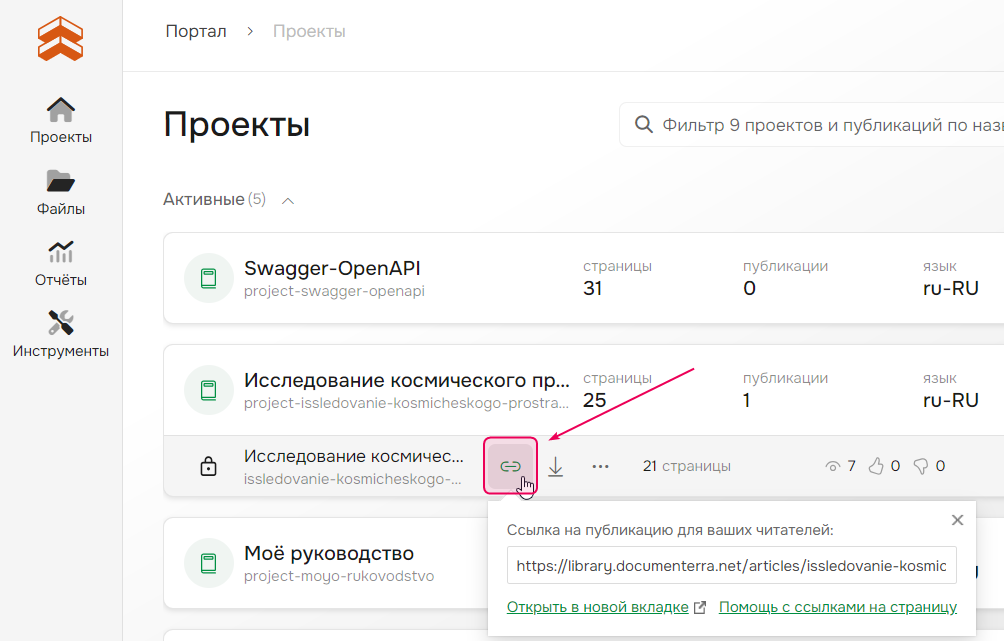
Task: Click the lock icon on the publication row
Action: (209, 465)
